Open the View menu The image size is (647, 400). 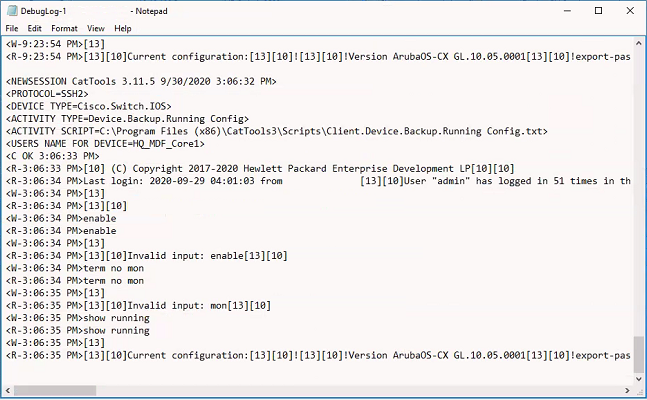point(95,28)
